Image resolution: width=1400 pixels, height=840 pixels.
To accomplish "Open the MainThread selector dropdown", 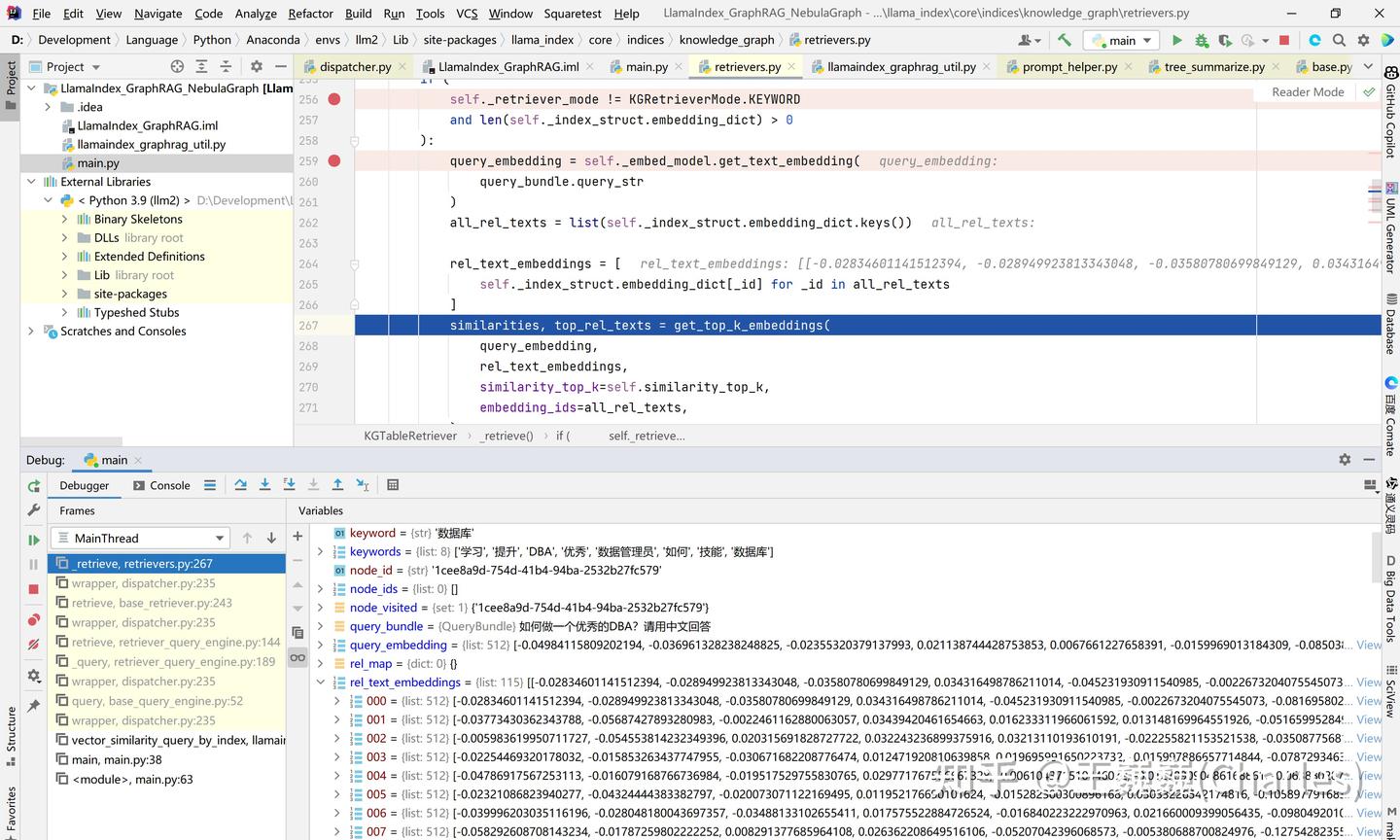I will pyautogui.click(x=140, y=538).
